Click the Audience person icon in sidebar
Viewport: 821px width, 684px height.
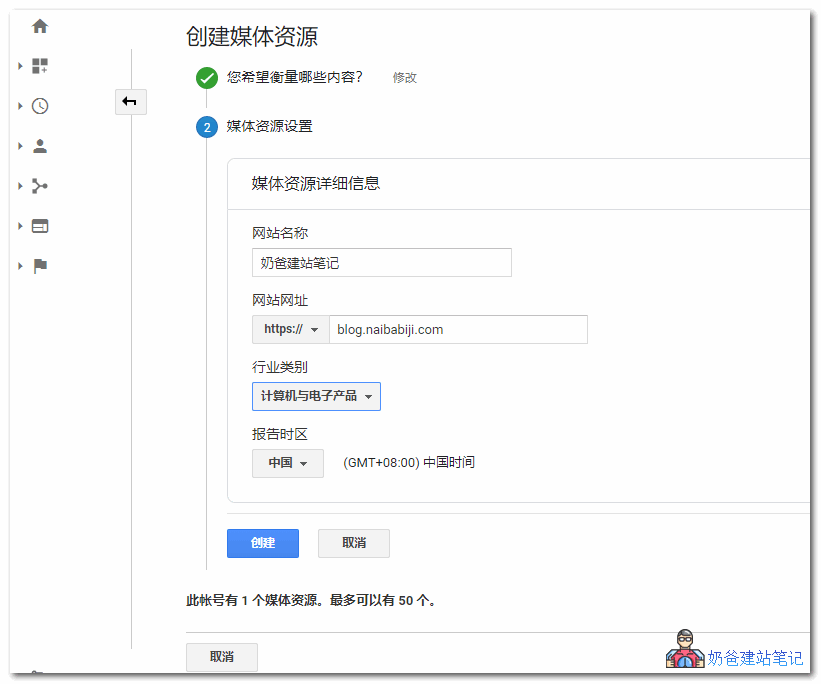[x=40, y=146]
